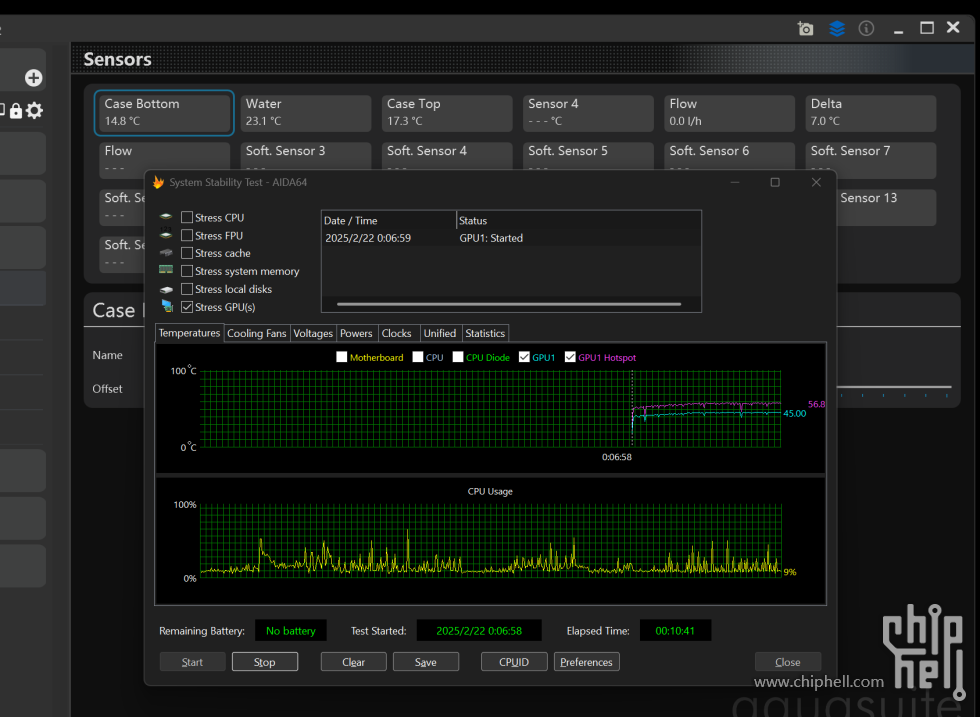Viewport: 980px width, 717px height.
Task: Enable the Stress cache checkbox
Action: click(x=187, y=253)
